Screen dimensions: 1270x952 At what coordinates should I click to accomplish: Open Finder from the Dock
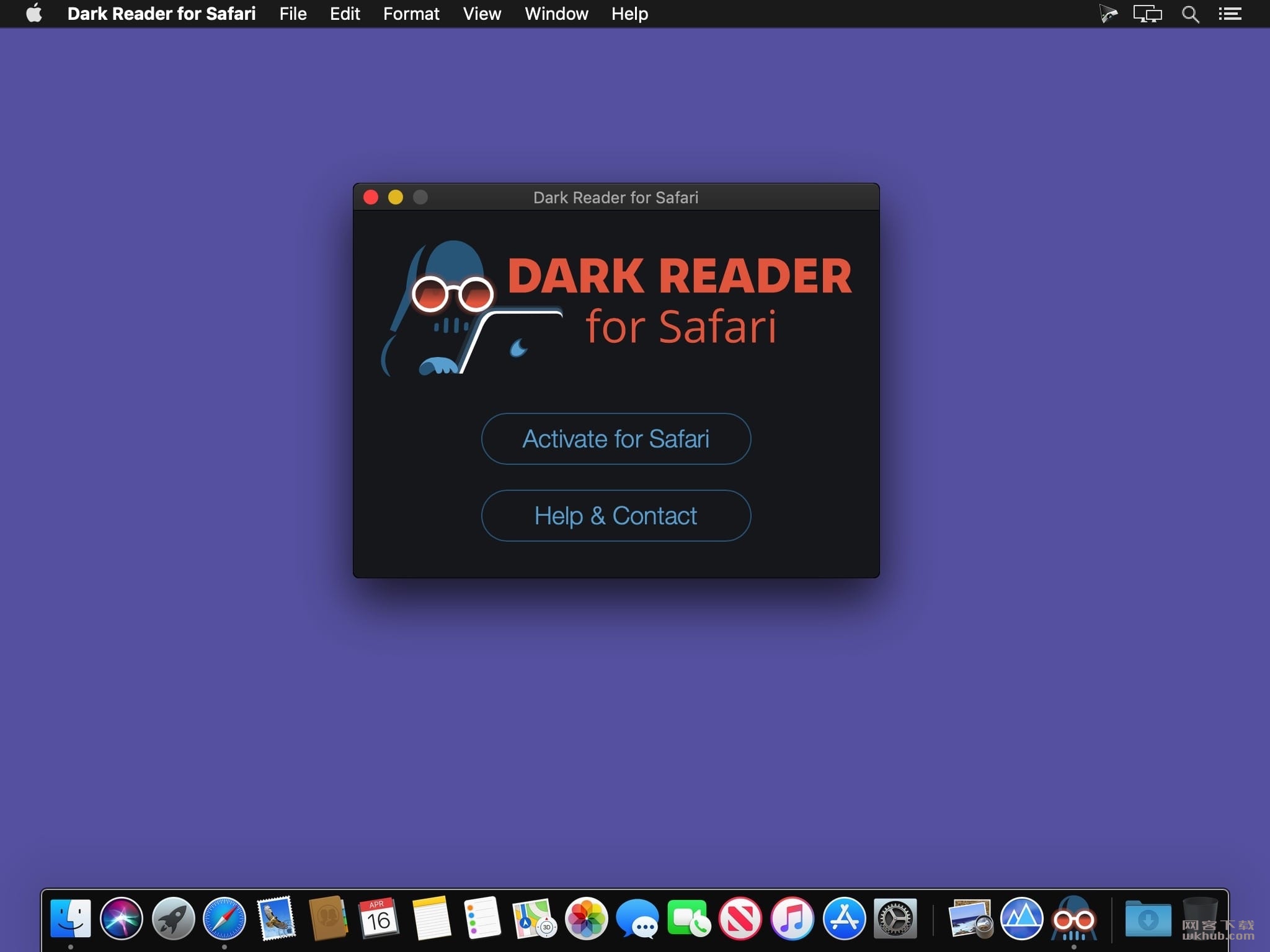(70, 918)
